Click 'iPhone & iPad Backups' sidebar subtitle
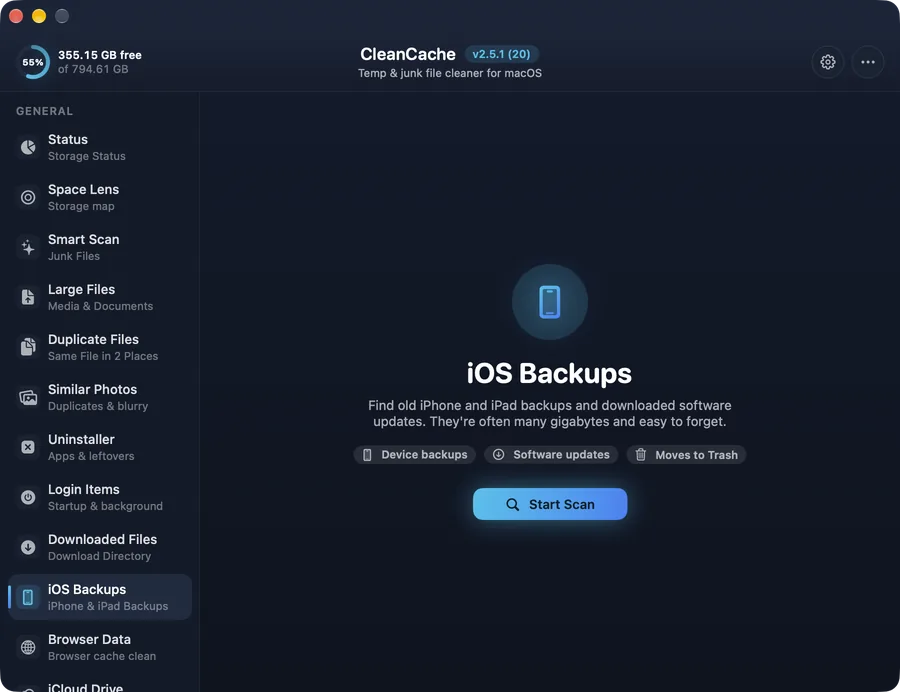 point(108,606)
